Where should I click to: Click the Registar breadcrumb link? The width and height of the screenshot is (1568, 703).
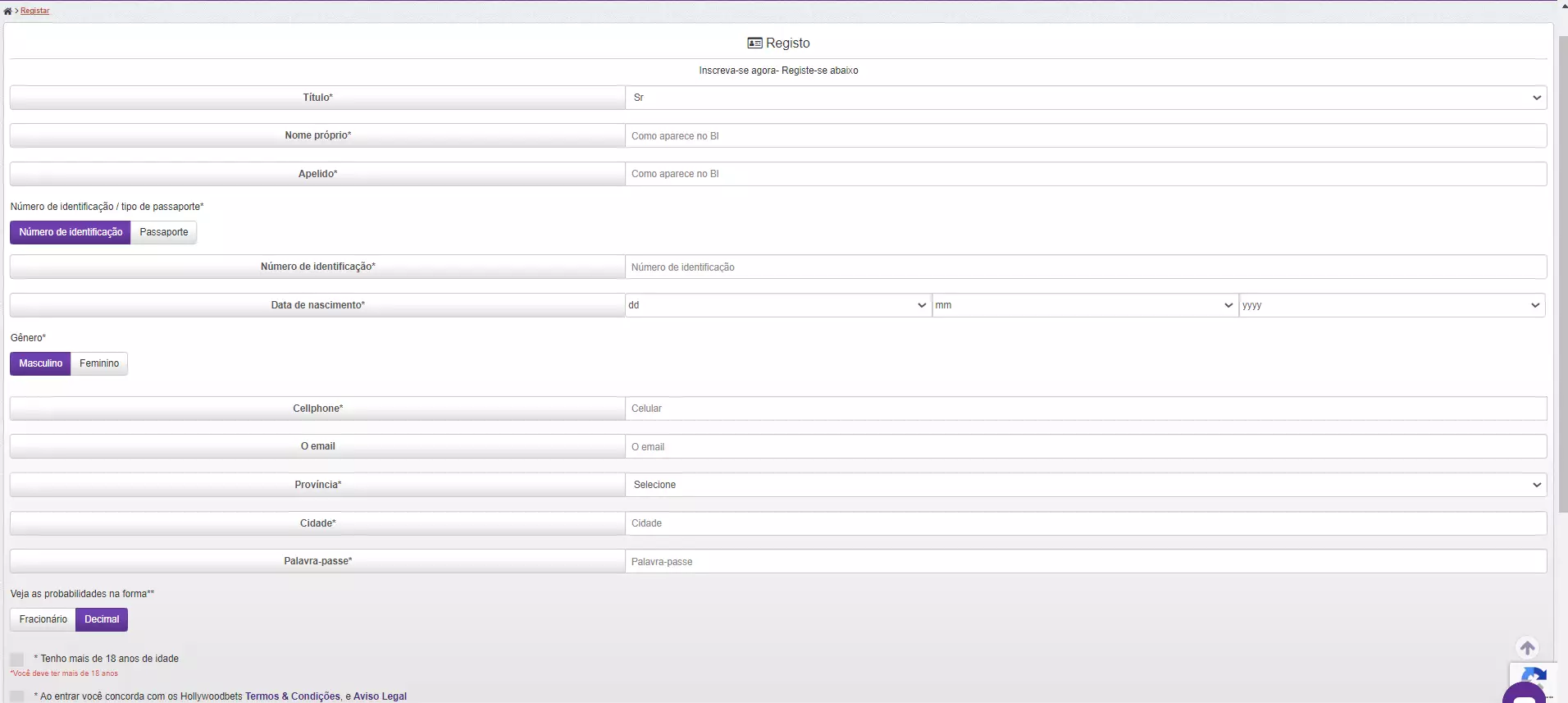tap(35, 11)
